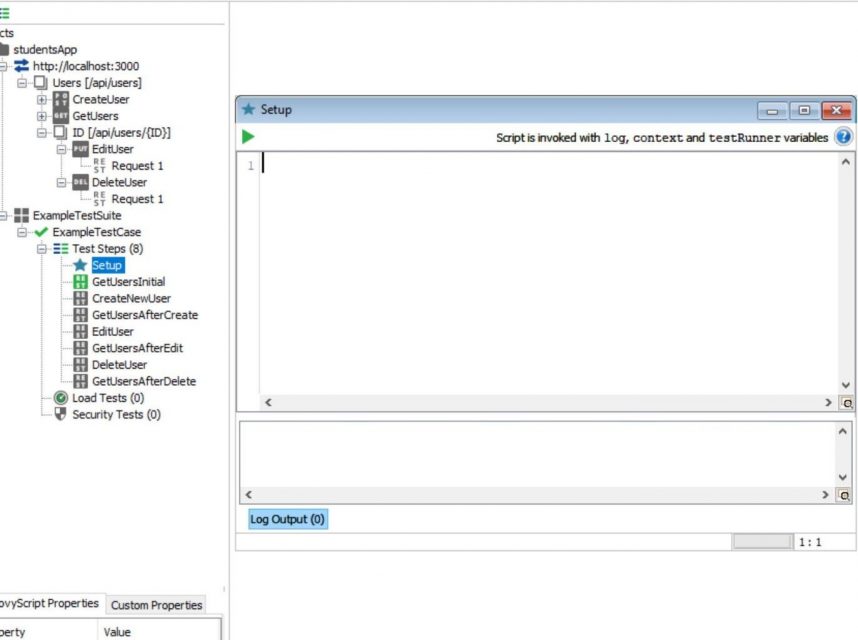Open the GroovyScript Properties tab

click(48, 604)
